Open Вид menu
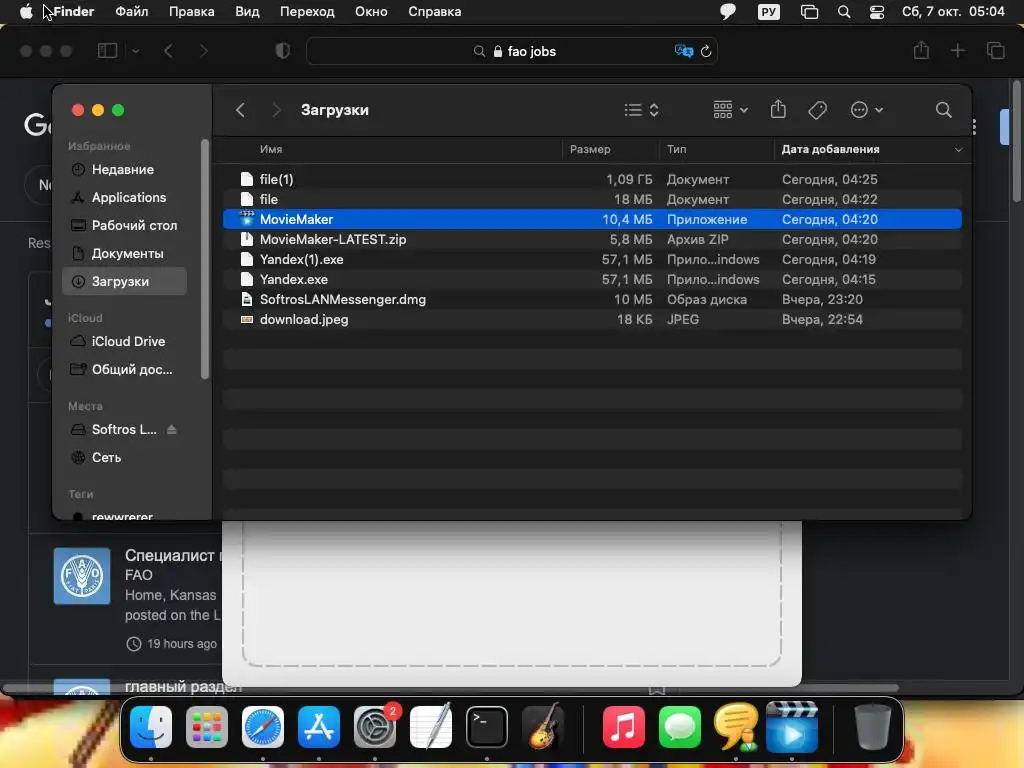The width and height of the screenshot is (1024, 768). (248, 12)
